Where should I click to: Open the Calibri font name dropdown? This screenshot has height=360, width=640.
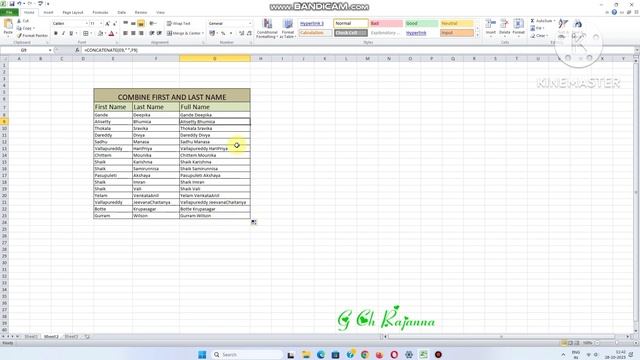(86, 24)
